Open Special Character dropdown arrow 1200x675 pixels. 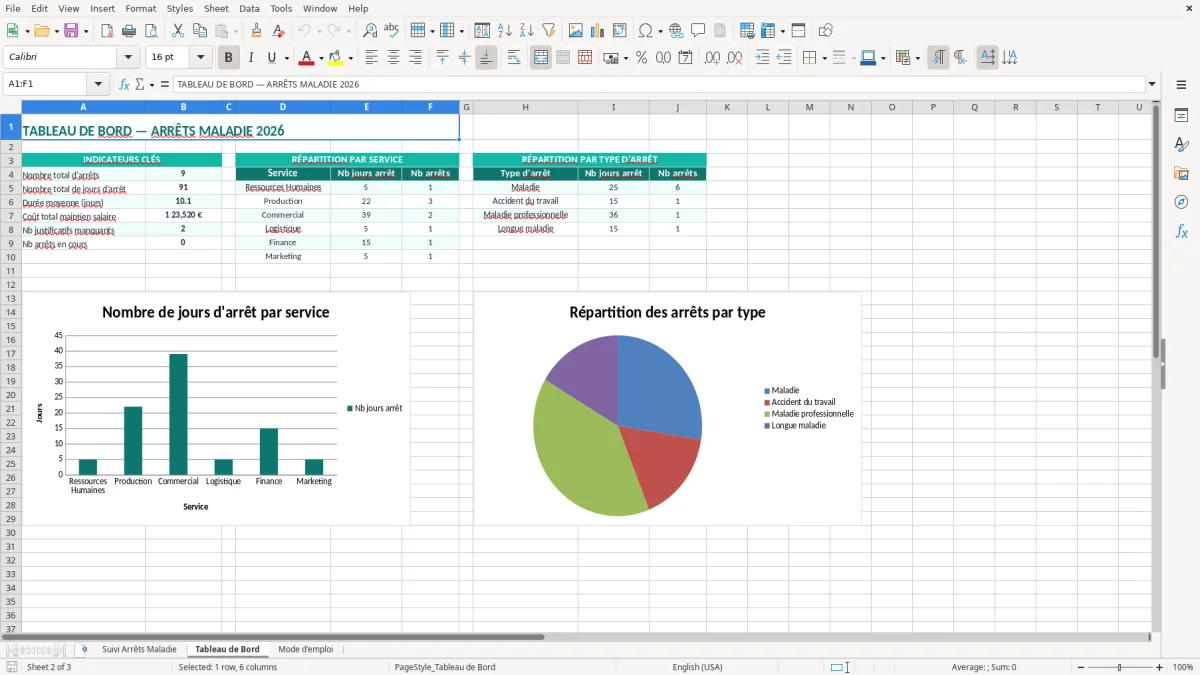(x=659, y=31)
